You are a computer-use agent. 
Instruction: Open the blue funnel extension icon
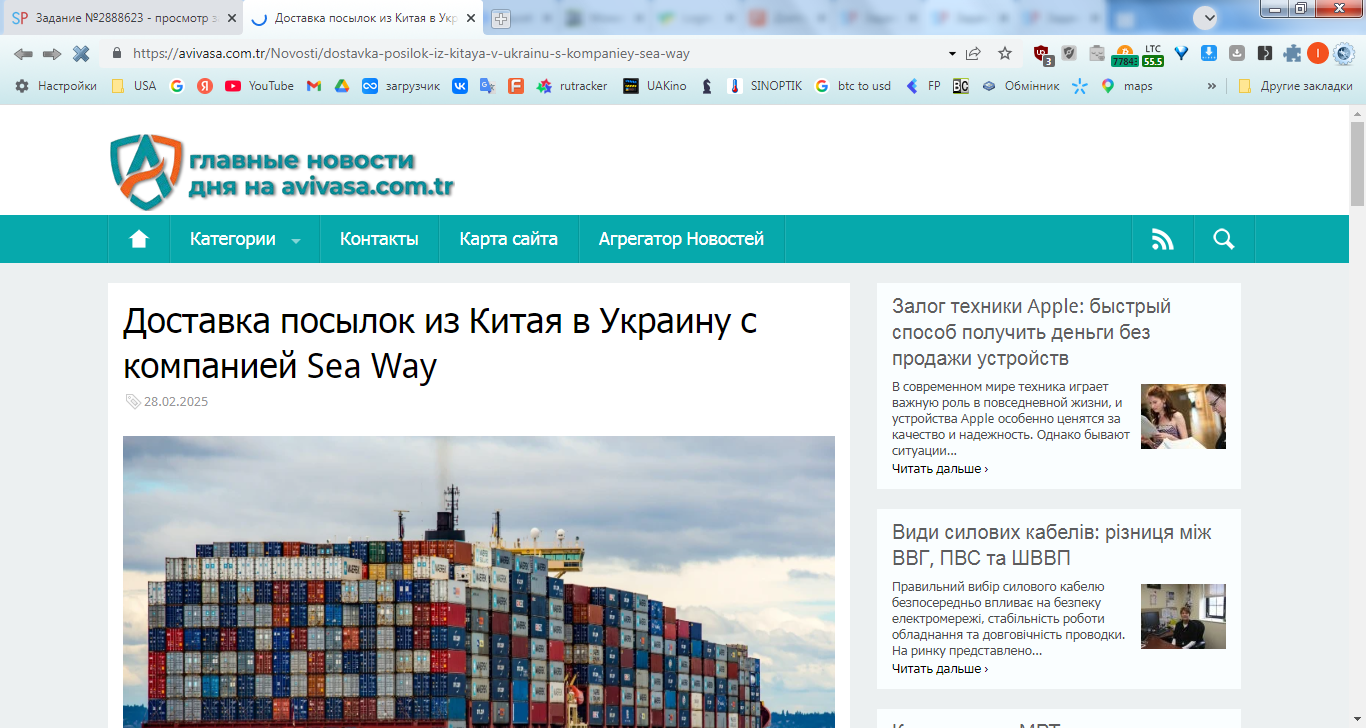click(1181, 53)
